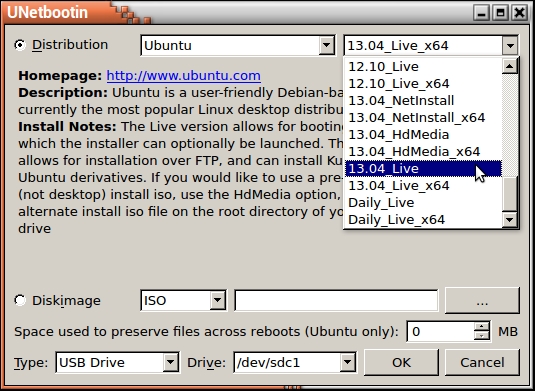Collapse the 13.04_Live_x64 version dropdown arrow

tap(510, 45)
